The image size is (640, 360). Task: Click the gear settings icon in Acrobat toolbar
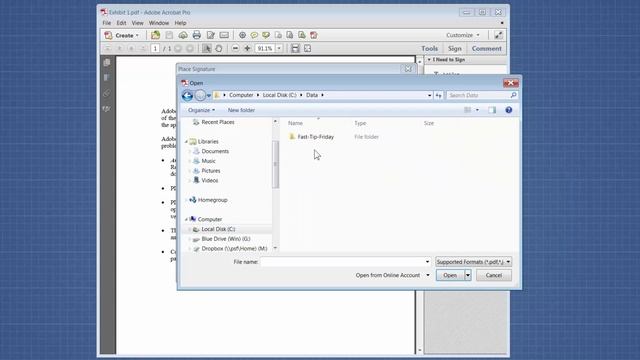pos(242,35)
